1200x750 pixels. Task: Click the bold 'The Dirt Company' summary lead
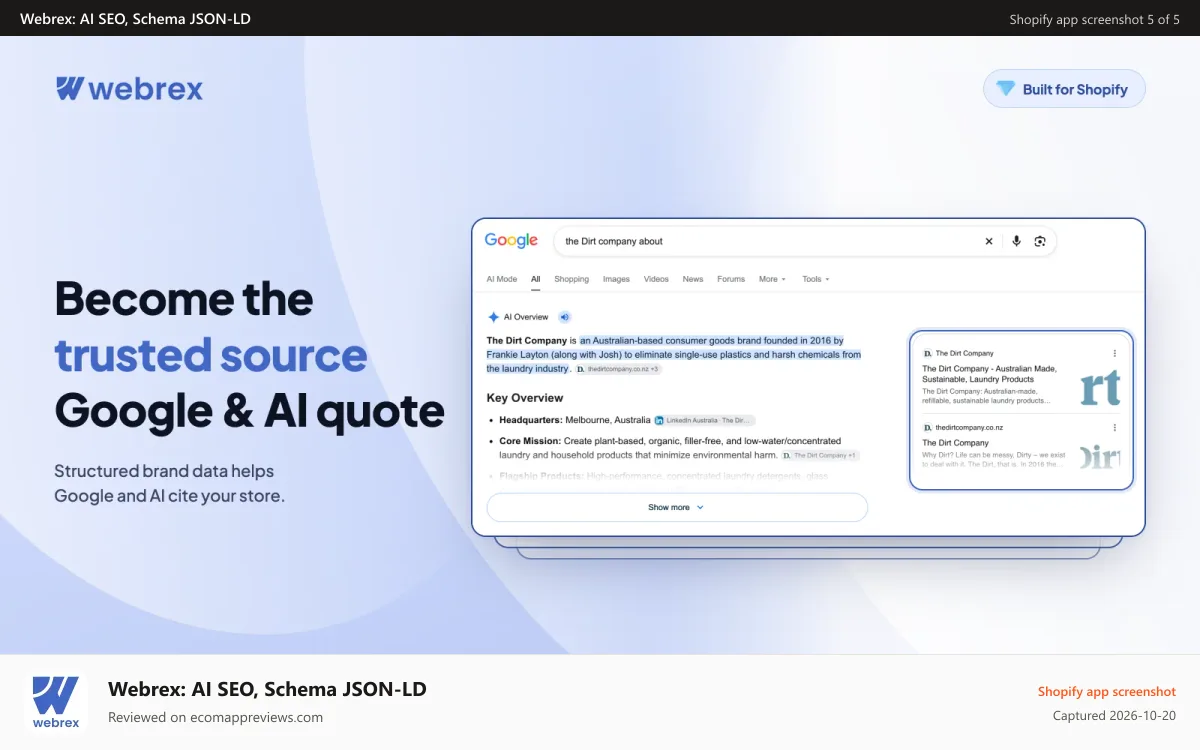pos(527,341)
